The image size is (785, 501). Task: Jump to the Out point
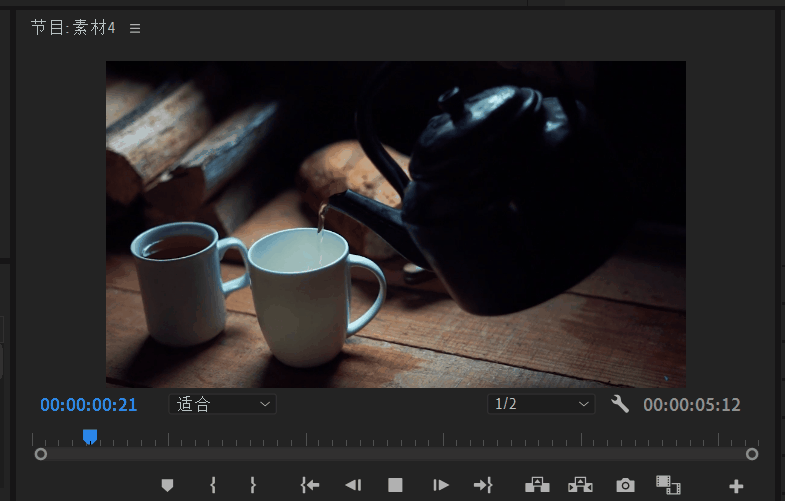pyautogui.click(x=483, y=485)
